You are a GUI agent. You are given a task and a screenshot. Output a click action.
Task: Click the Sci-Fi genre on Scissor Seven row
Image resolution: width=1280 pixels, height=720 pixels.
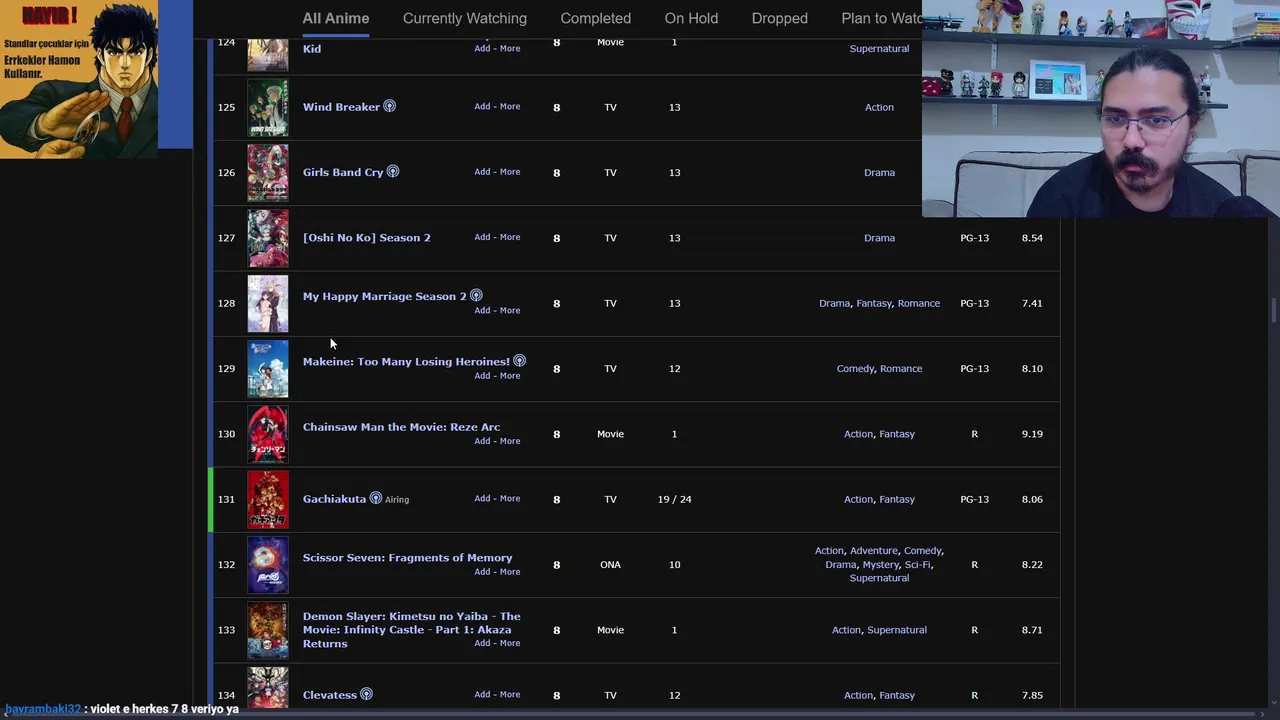click(x=917, y=564)
